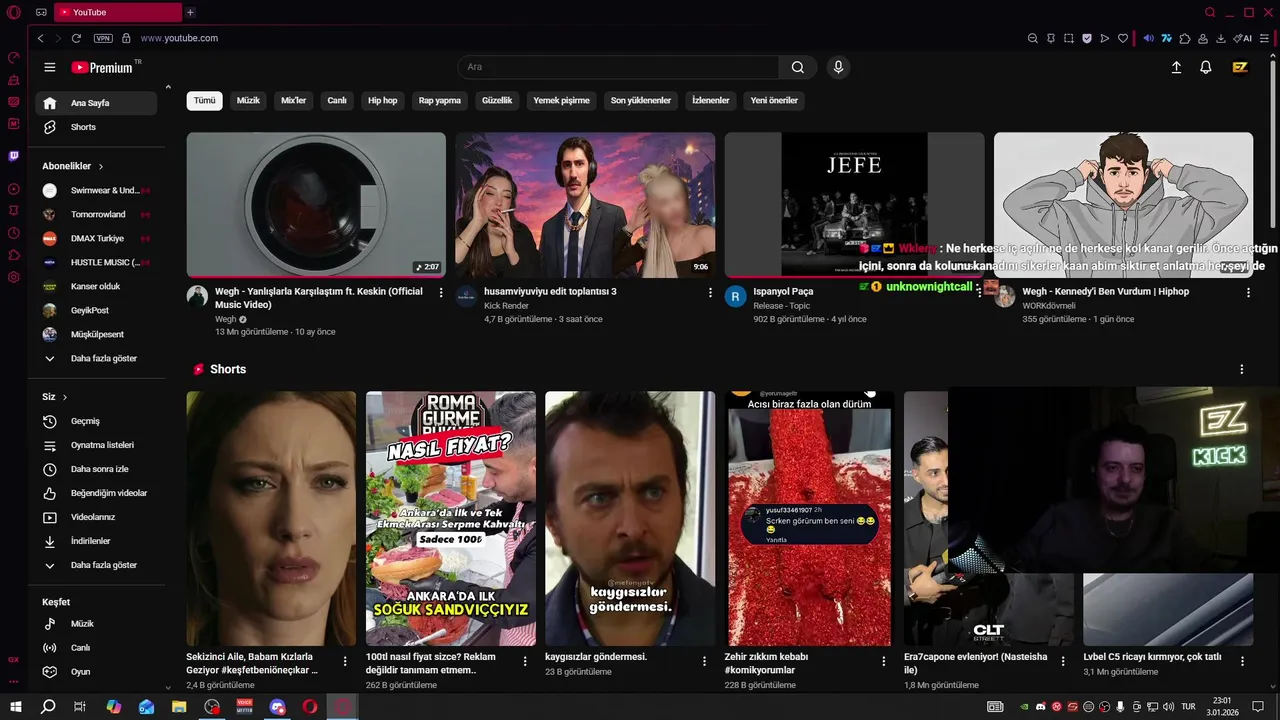Viewport: 1280px width, 720px height.
Task: Open options menu for Ispanyol Paça
Action: [x=980, y=293]
